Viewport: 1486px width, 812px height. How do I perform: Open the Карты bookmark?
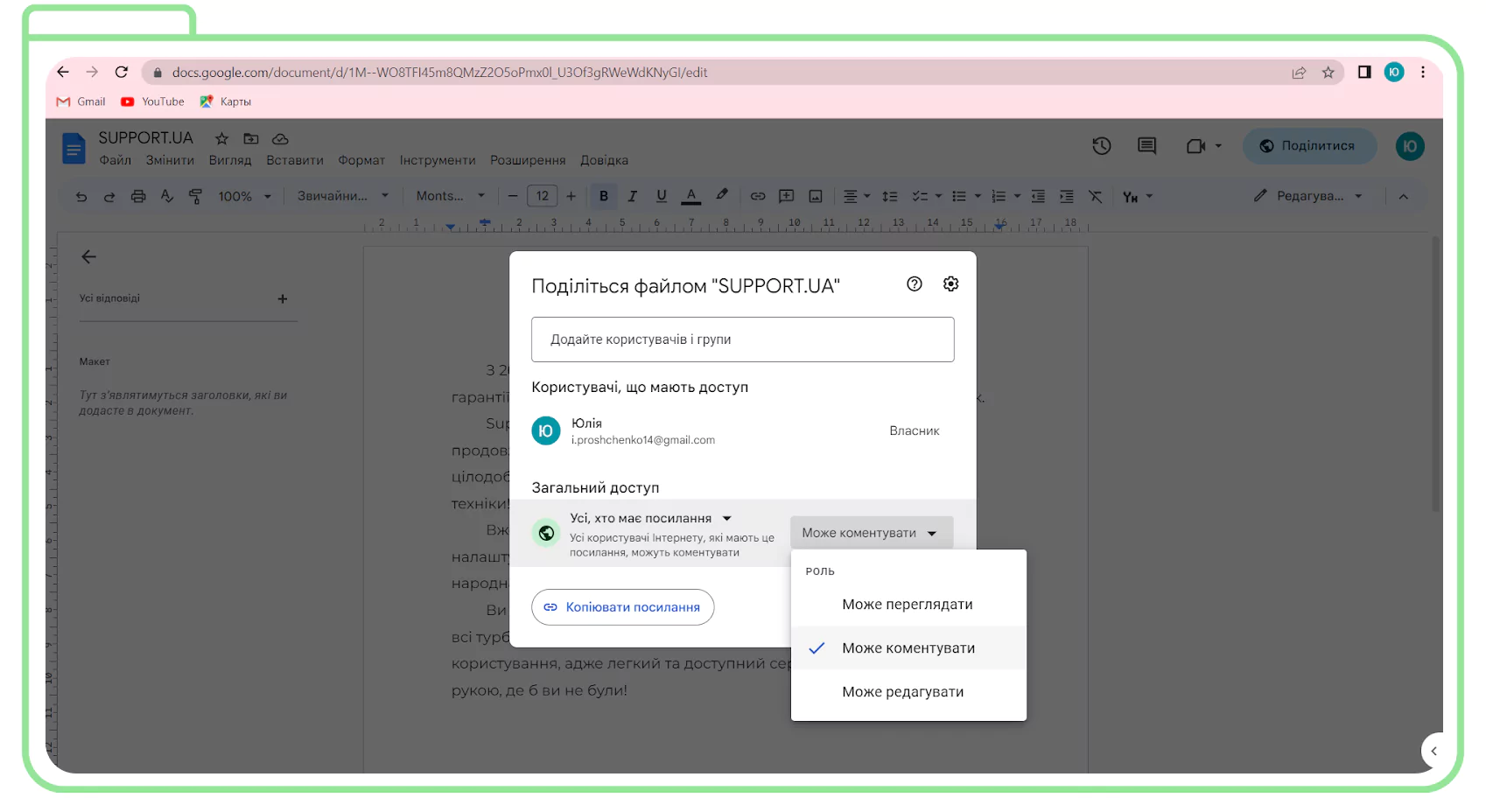tap(225, 101)
